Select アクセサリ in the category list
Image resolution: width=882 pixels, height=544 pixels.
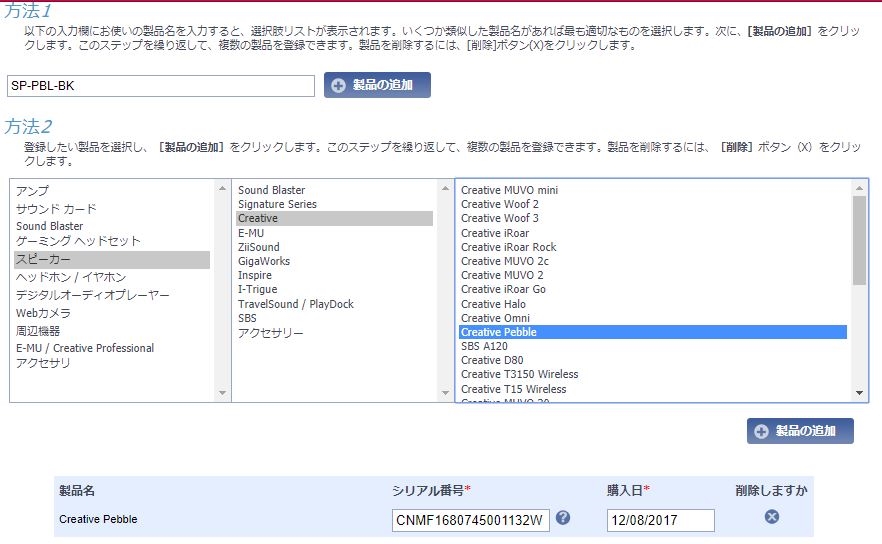(43, 363)
